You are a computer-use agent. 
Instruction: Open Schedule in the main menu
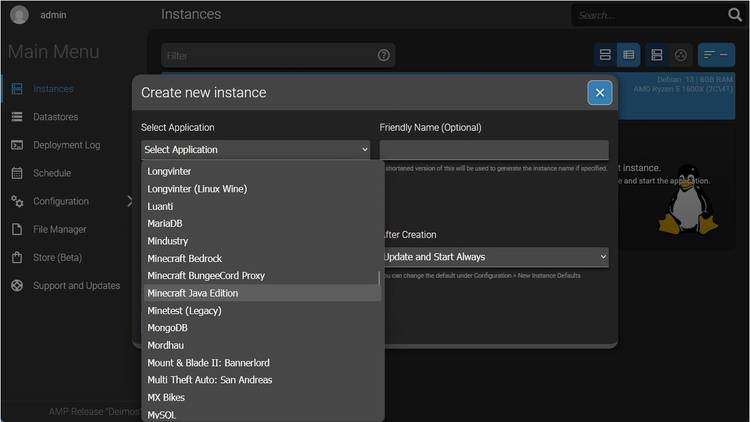tap(52, 173)
